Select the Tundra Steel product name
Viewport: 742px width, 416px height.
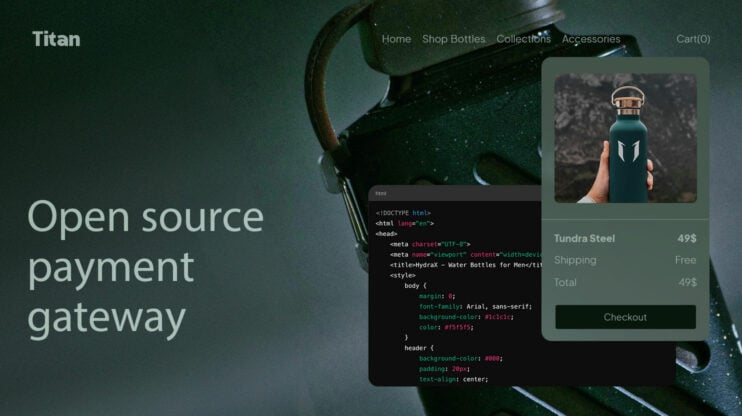pos(584,239)
